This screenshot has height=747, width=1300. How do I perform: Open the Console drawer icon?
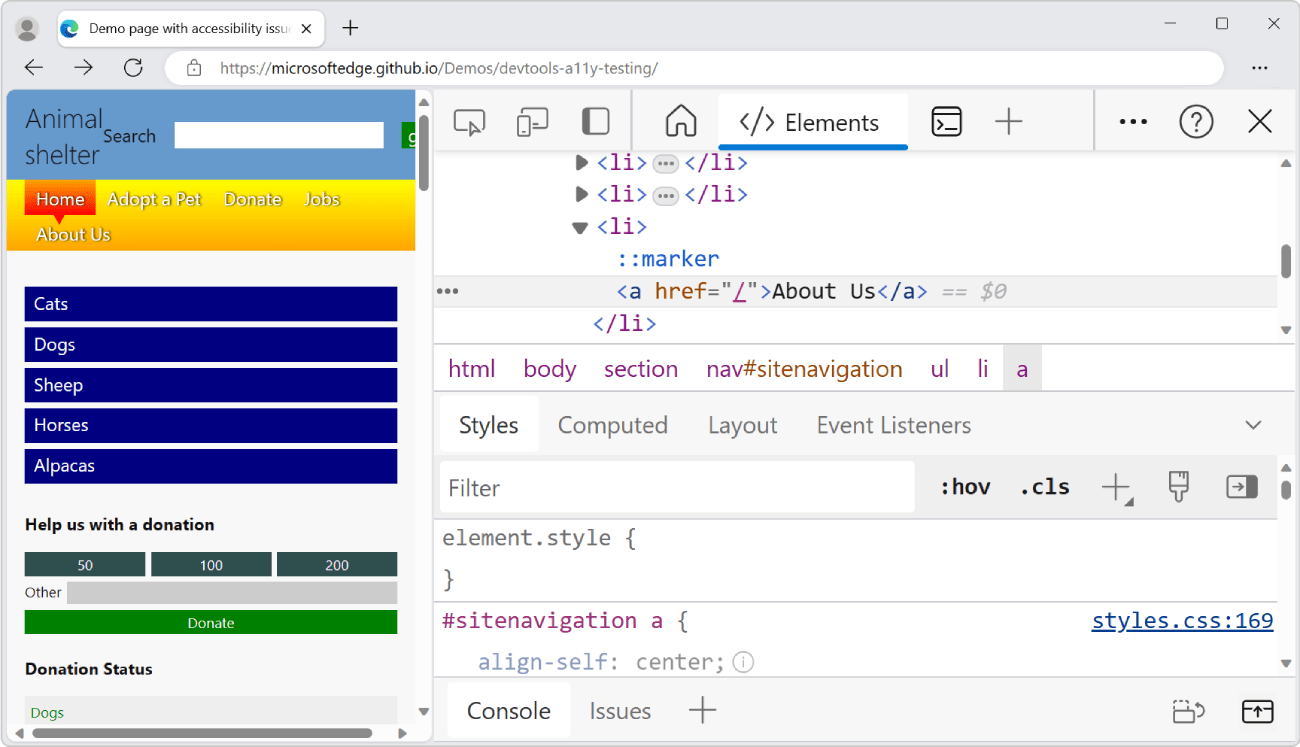coord(946,121)
